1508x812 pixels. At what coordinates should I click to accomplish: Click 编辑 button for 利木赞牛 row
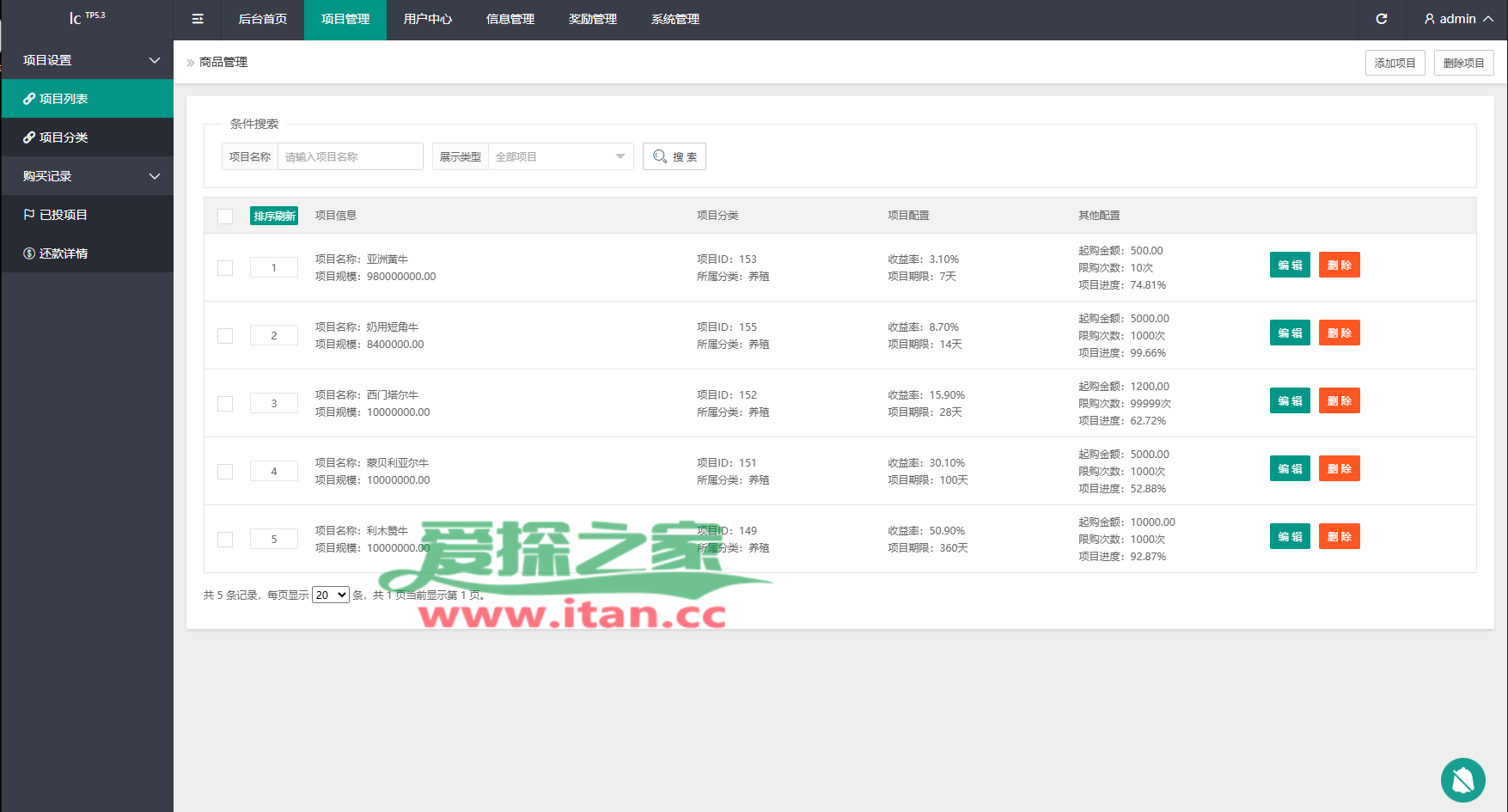(1290, 537)
